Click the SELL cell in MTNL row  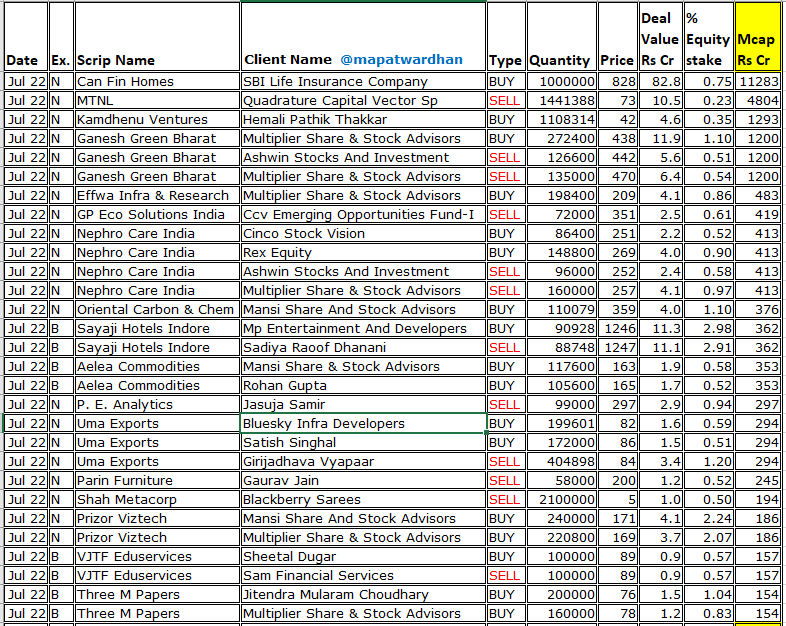click(506, 100)
